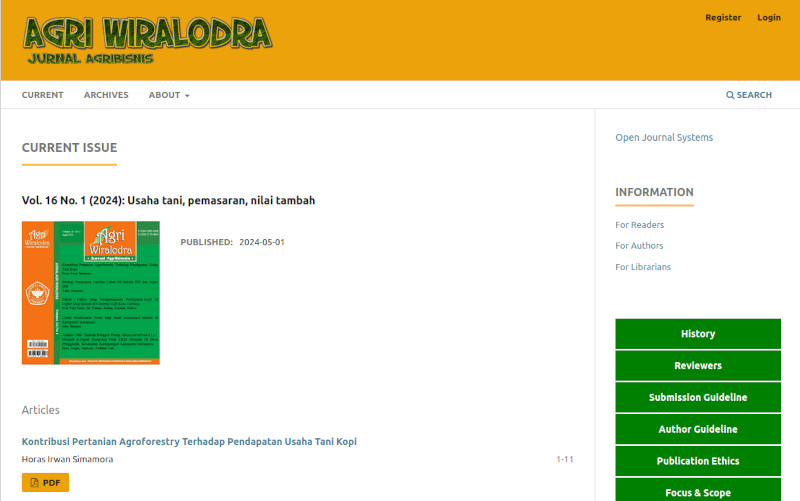Open the Vol. 16 No. 1 issue title
Screen dimensions: 800x501
click(168, 200)
